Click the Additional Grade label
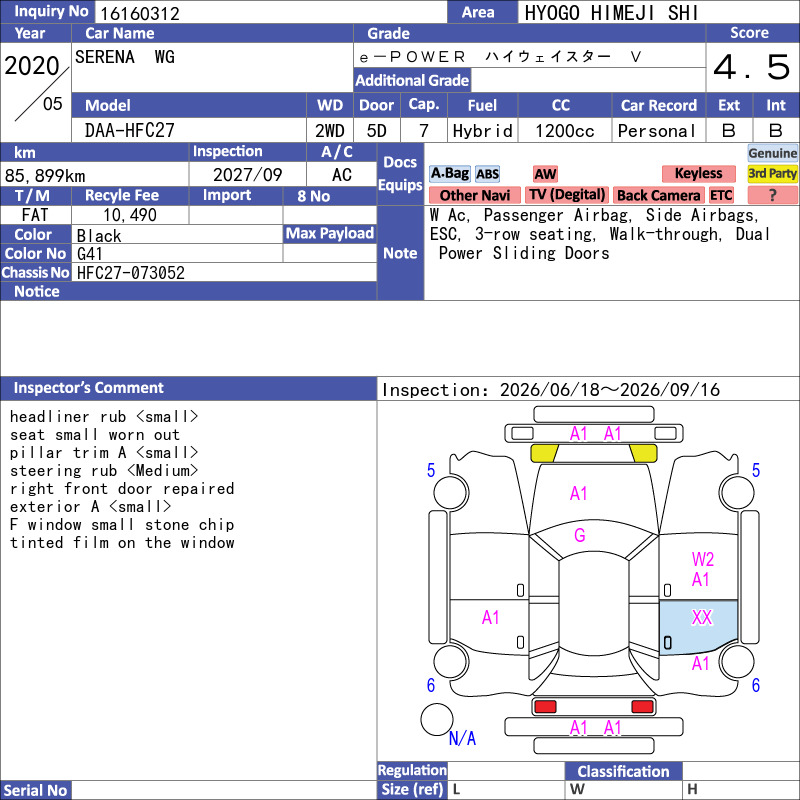800x800 pixels. pos(412,81)
